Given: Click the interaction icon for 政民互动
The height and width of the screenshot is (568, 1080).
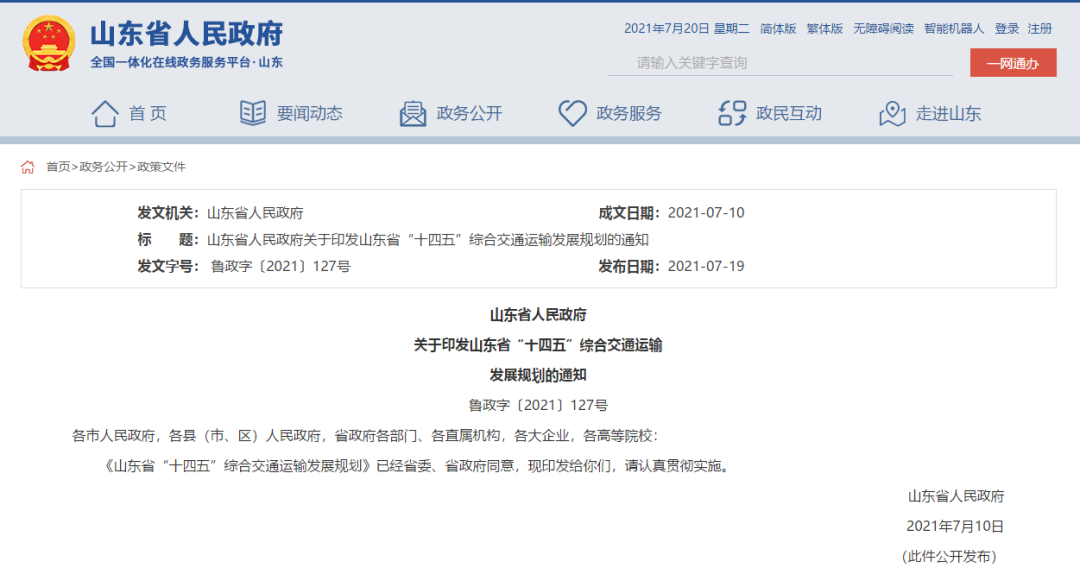Looking at the screenshot, I should (x=732, y=114).
